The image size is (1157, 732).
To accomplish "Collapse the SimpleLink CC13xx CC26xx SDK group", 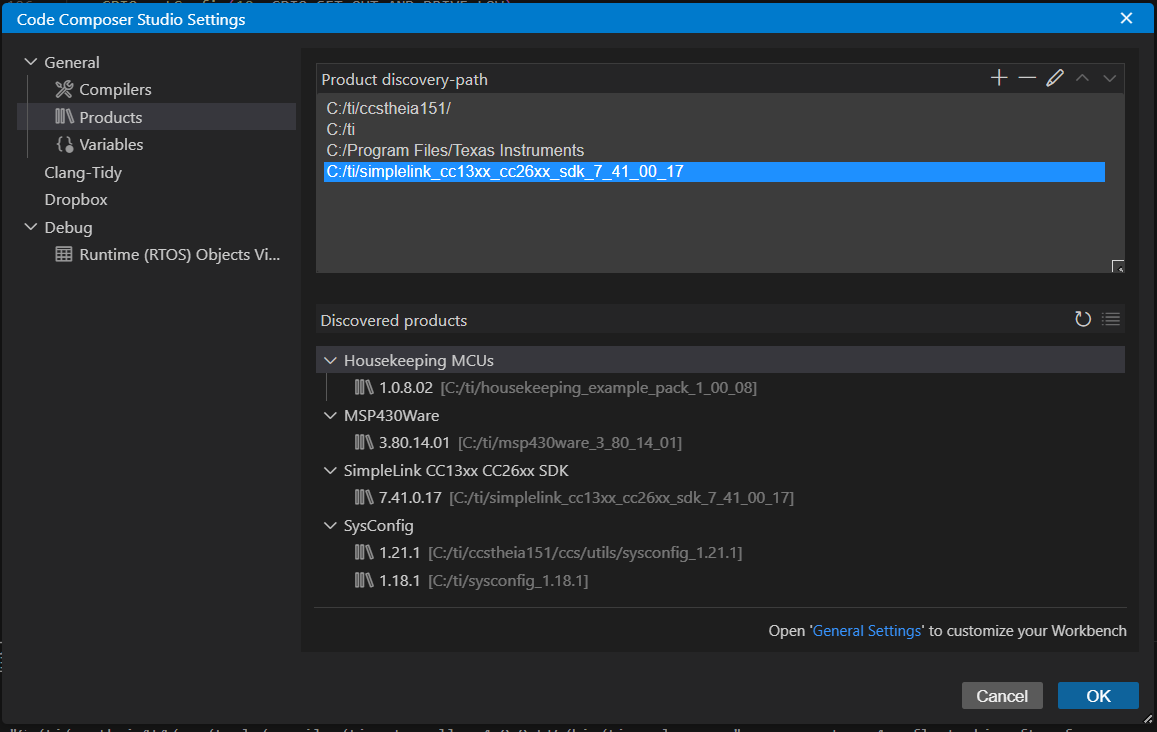I will [x=330, y=470].
